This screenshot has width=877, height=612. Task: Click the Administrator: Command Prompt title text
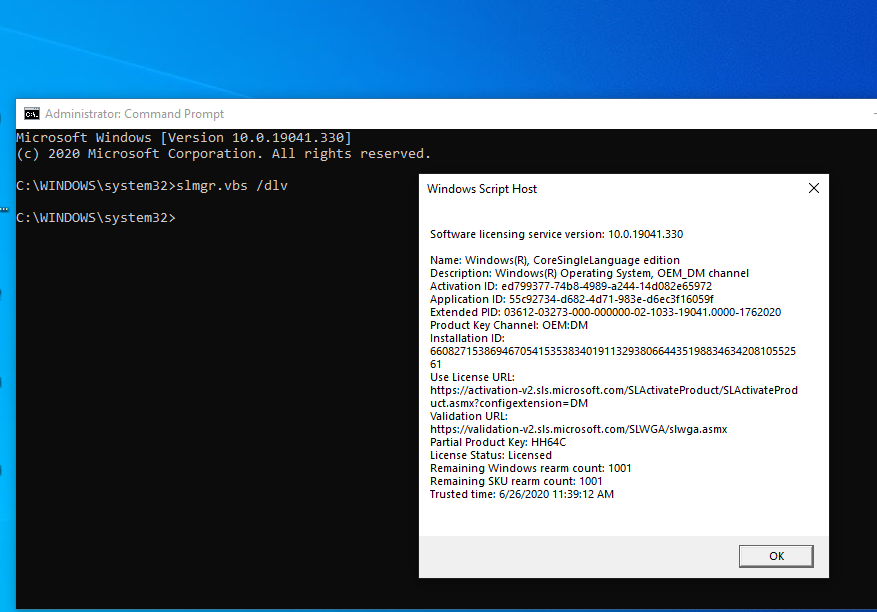pyautogui.click(x=134, y=114)
